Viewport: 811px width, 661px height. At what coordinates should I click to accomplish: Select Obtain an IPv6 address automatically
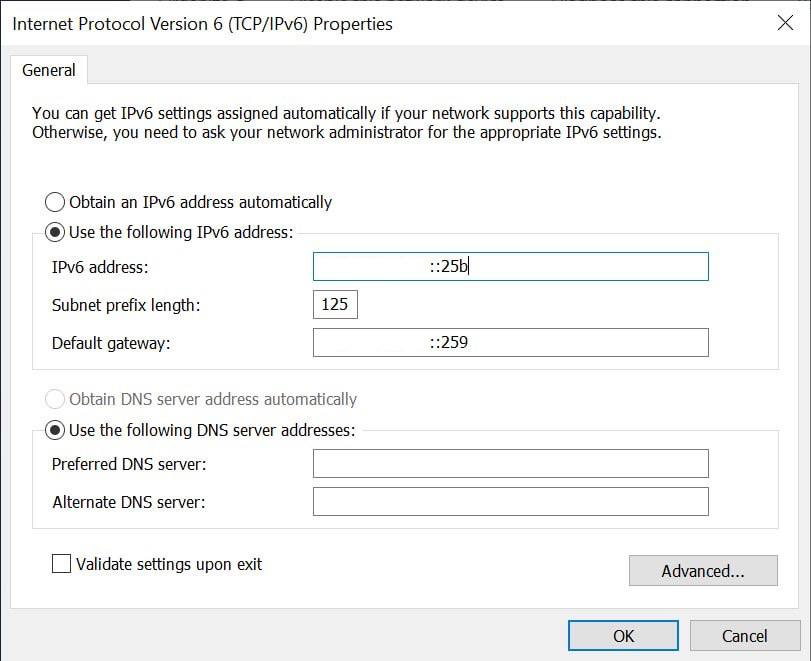click(55, 202)
